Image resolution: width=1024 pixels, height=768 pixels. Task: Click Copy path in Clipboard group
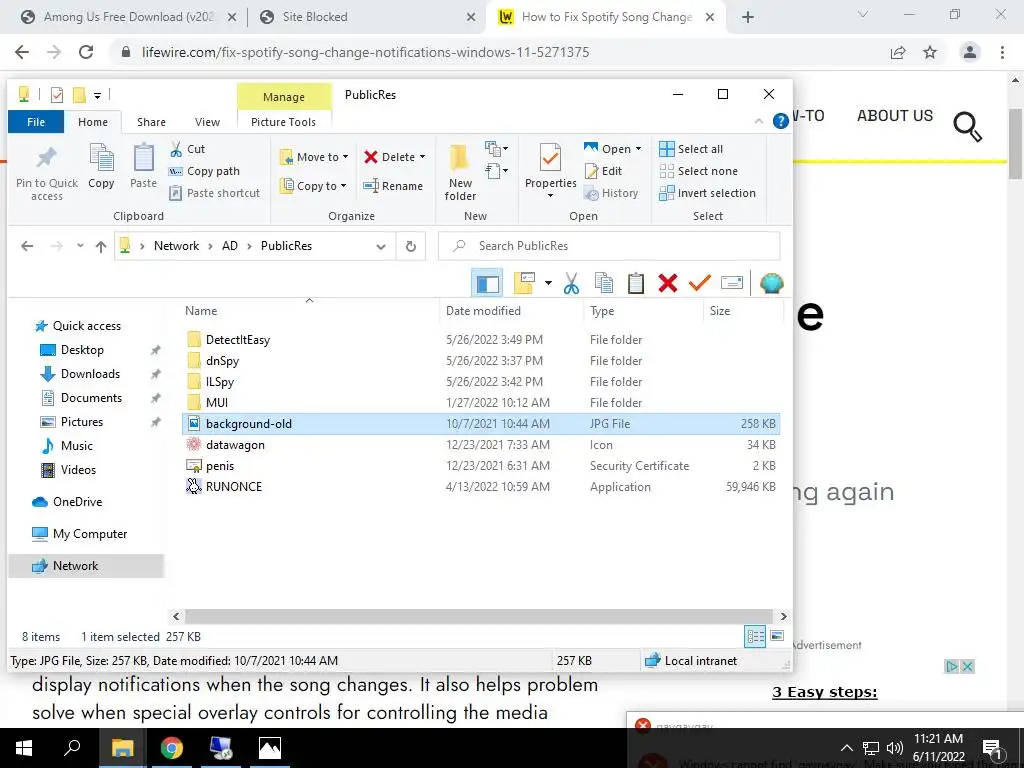coord(204,171)
